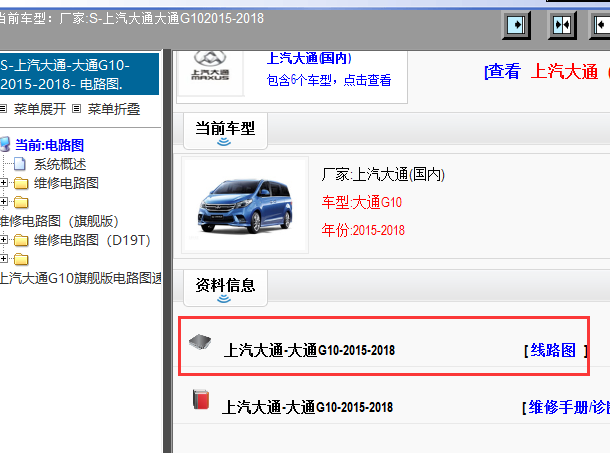Click the blue G10 van thumbnail
Viewport: 610px width, 453px height.
click(x=245, y=205)
